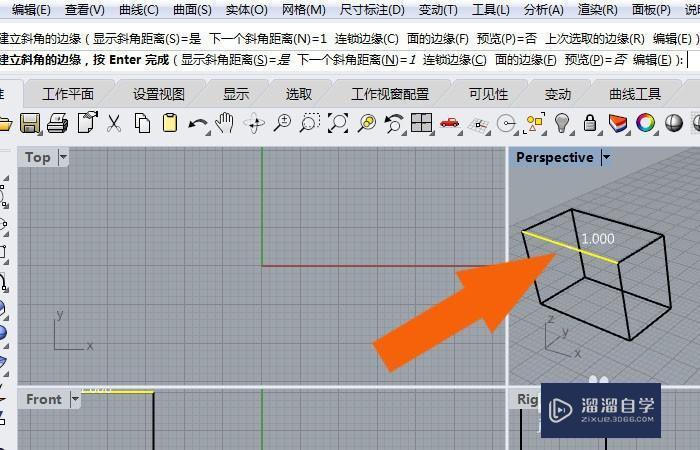Open the 编辑(E) menu
The height and width of the screenshot is (450, 700).
point(31,9)
